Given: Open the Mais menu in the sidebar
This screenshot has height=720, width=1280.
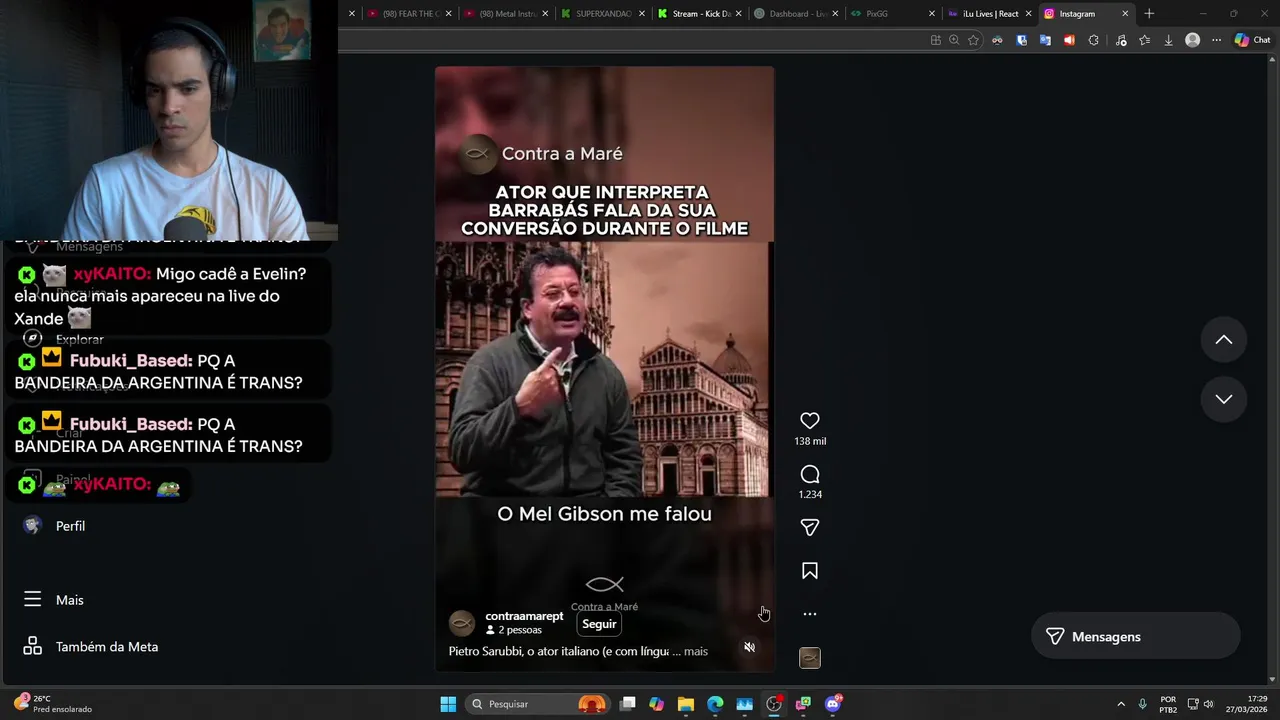Looking at the screenshot, I should pos(70,600).
